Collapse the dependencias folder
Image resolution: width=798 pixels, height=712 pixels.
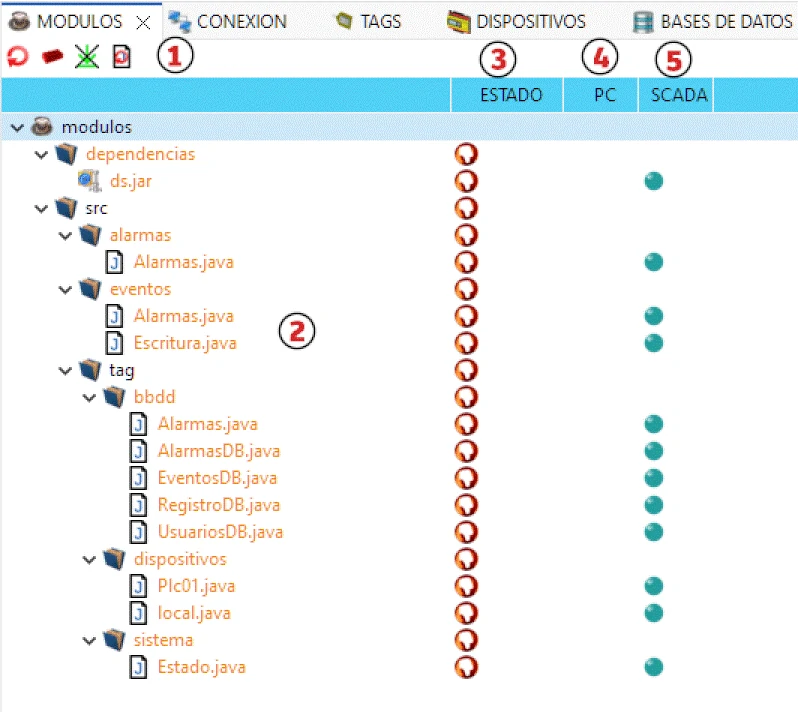[41, 154]
